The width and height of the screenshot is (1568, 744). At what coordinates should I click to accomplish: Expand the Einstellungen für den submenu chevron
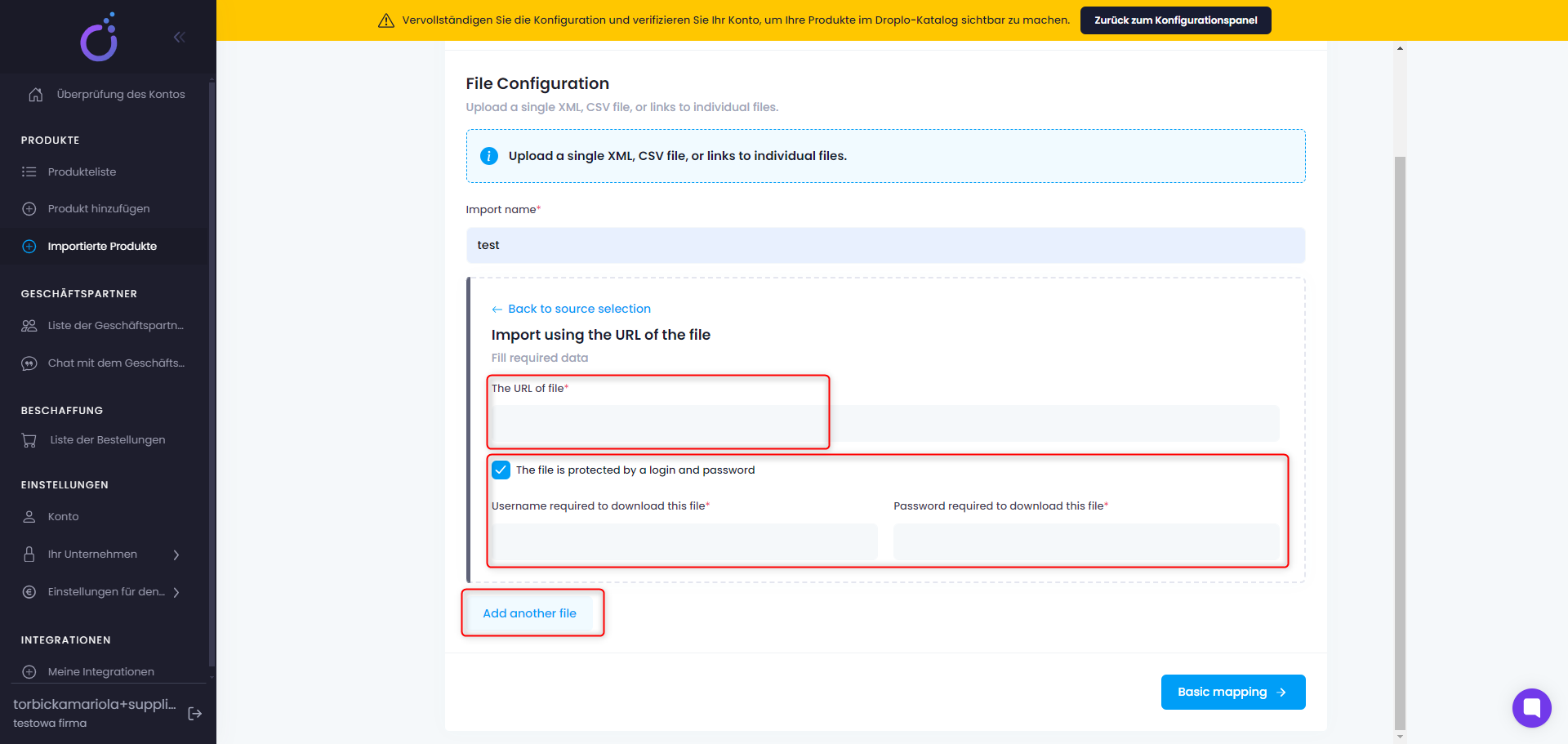tap(176, 593)
